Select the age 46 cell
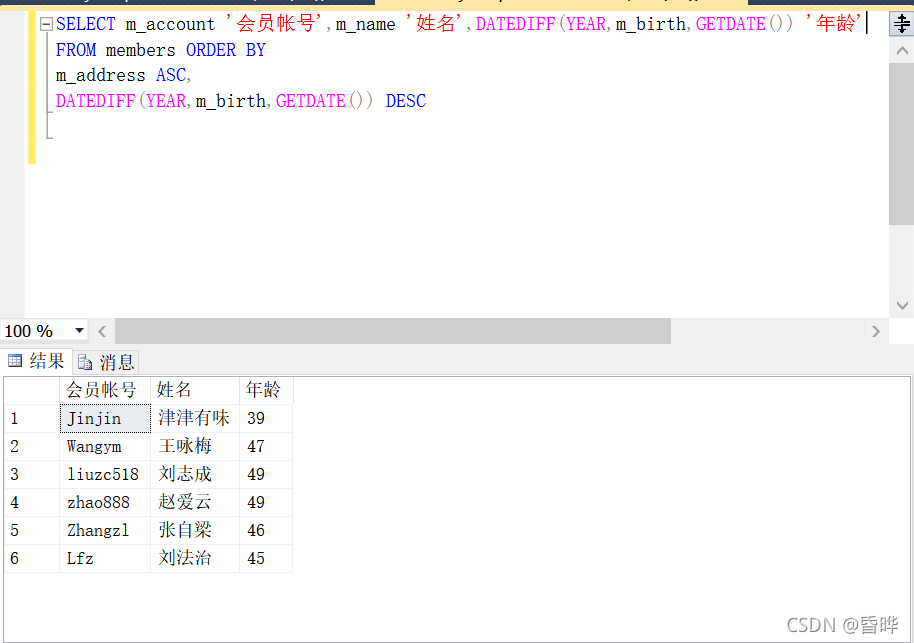 266,530
